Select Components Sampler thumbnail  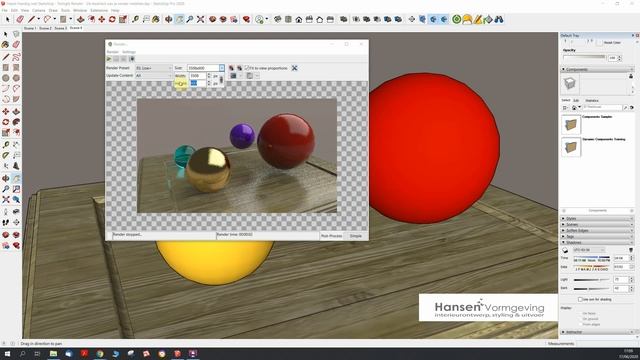[571, 124]
